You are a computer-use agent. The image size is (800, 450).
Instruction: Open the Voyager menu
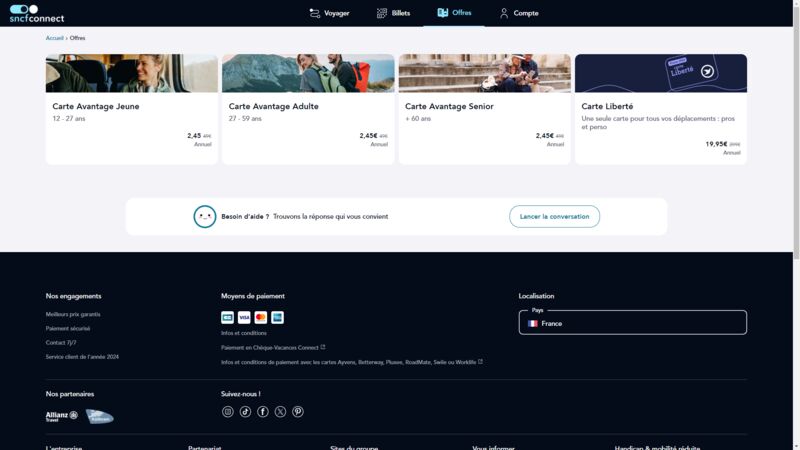[329, 13]
